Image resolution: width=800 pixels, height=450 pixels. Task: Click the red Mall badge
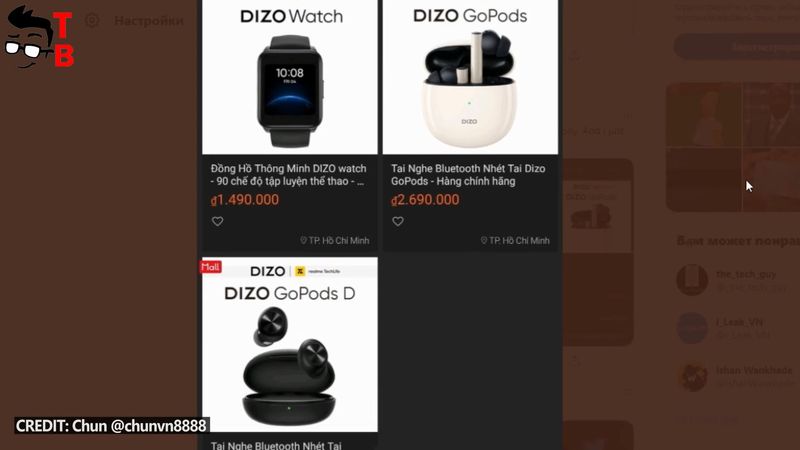pos(210,267)
